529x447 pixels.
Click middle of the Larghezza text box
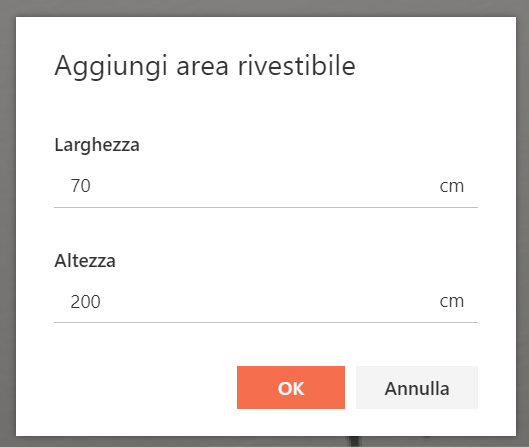[266, 186]
